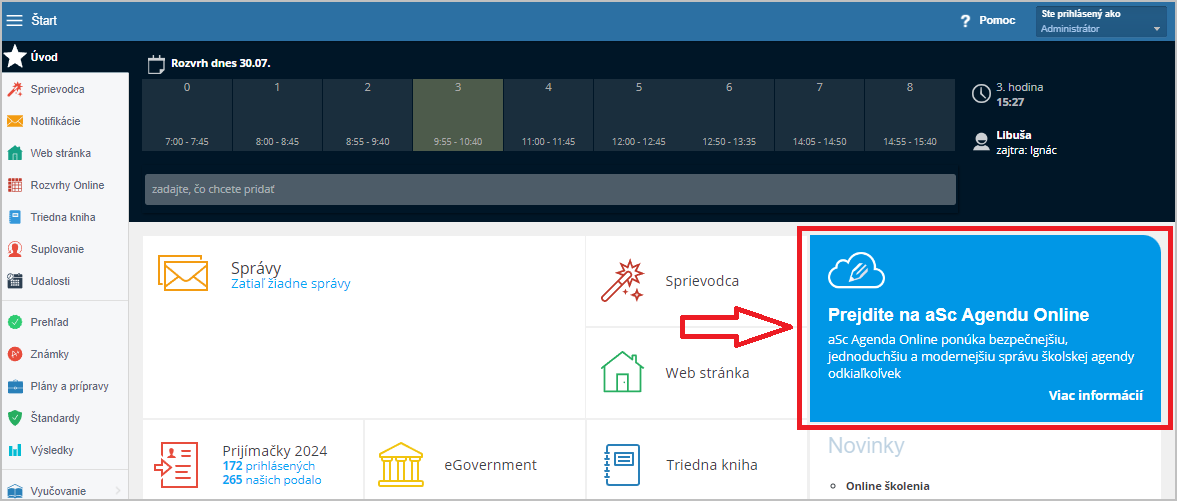Click 'Rozvrh dnes 30.07.' heading text
The height and width of the screenshot is (501, 1177).
pos(221,64)
